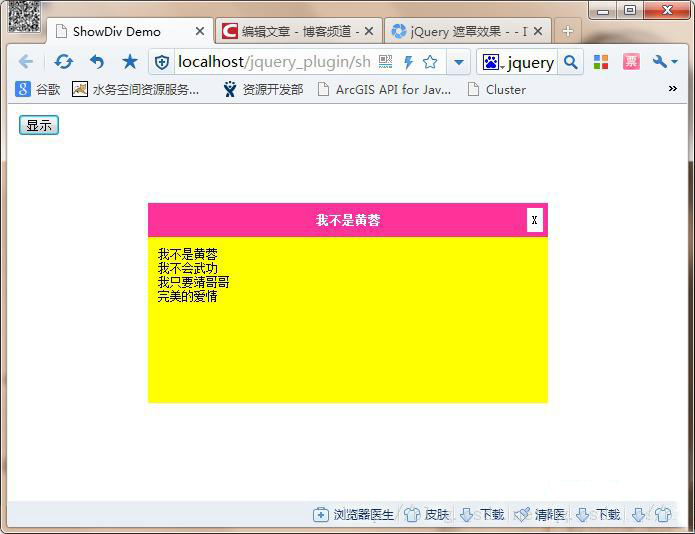Click 浏览器医生 in the status bar
The width and height of the screenshot is (695, 534).
[354, 515]
